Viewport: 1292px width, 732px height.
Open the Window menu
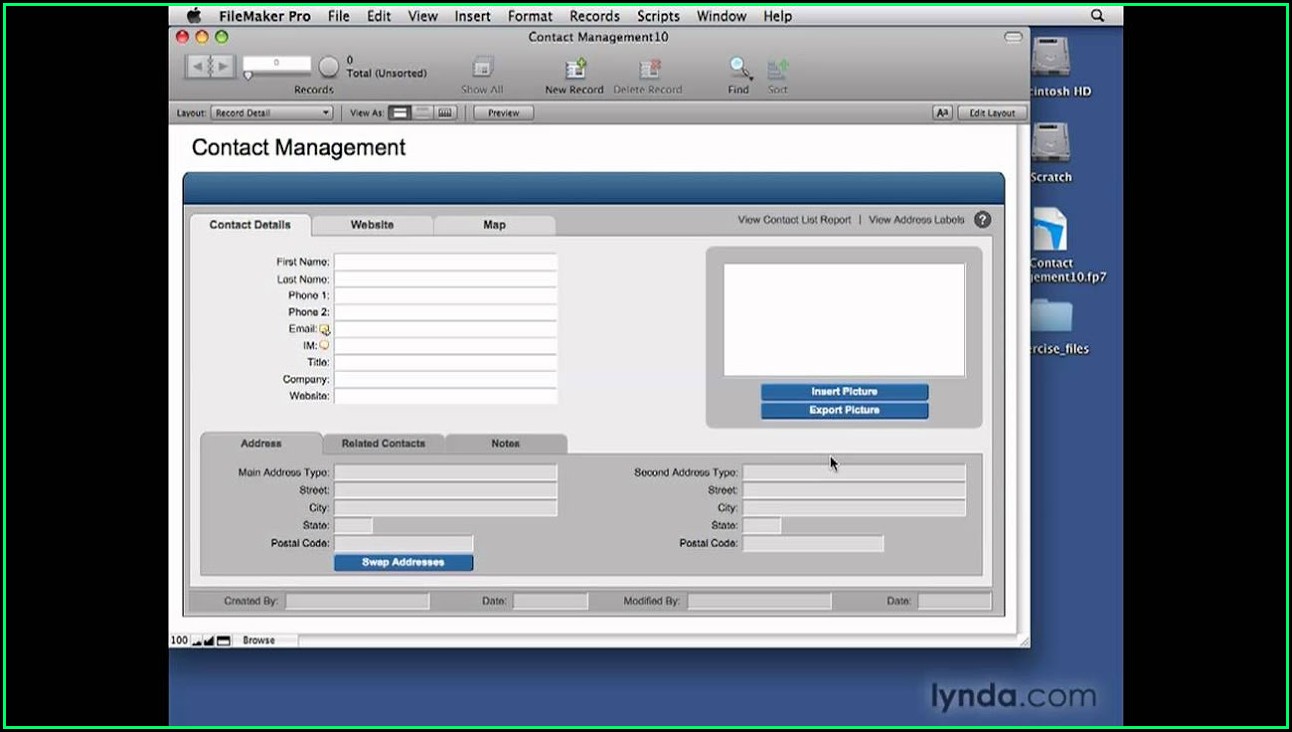(x=721, y=16)
